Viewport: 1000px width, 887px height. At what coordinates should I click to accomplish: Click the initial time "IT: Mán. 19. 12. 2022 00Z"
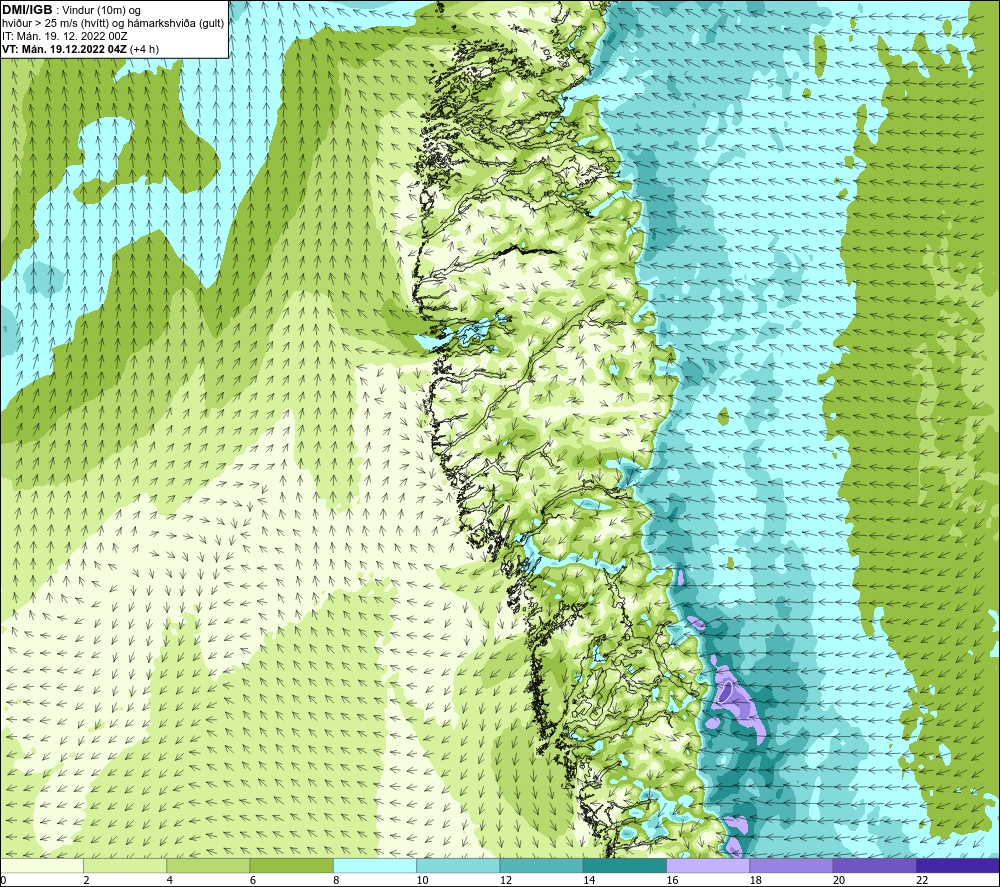[64, 36]
